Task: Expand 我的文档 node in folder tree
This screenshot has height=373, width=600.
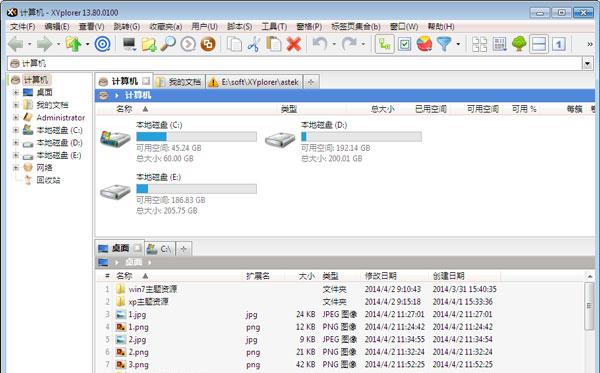Action: (16, 105)
